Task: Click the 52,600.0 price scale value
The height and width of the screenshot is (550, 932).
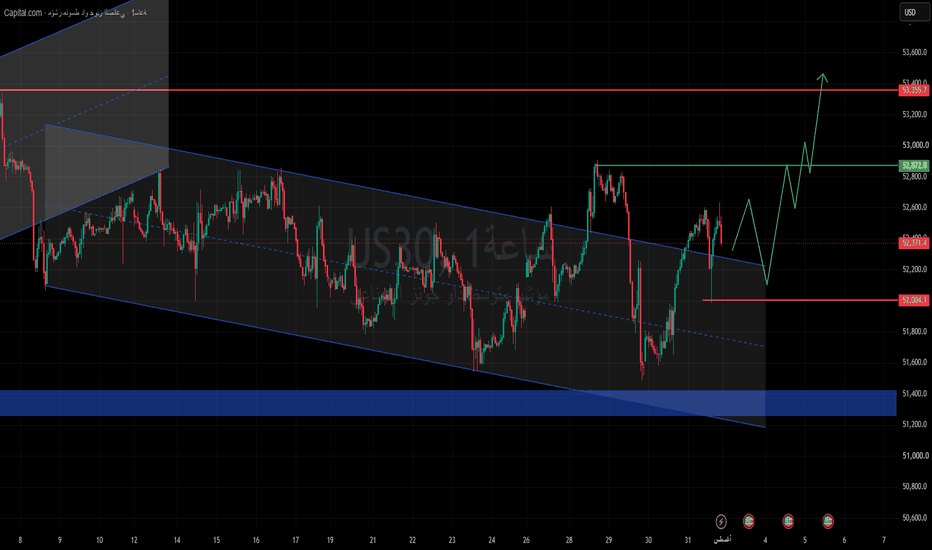Action: click(914, 207)
